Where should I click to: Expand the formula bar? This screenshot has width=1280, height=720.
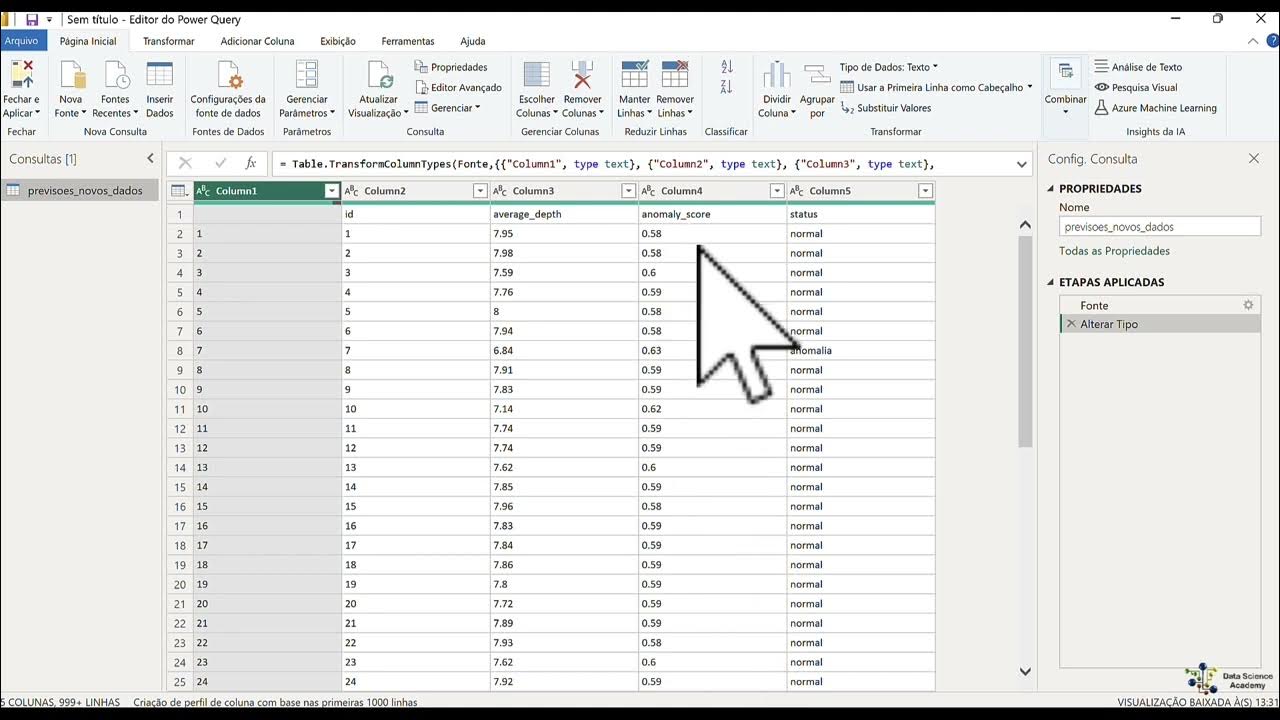[1022, 164]
